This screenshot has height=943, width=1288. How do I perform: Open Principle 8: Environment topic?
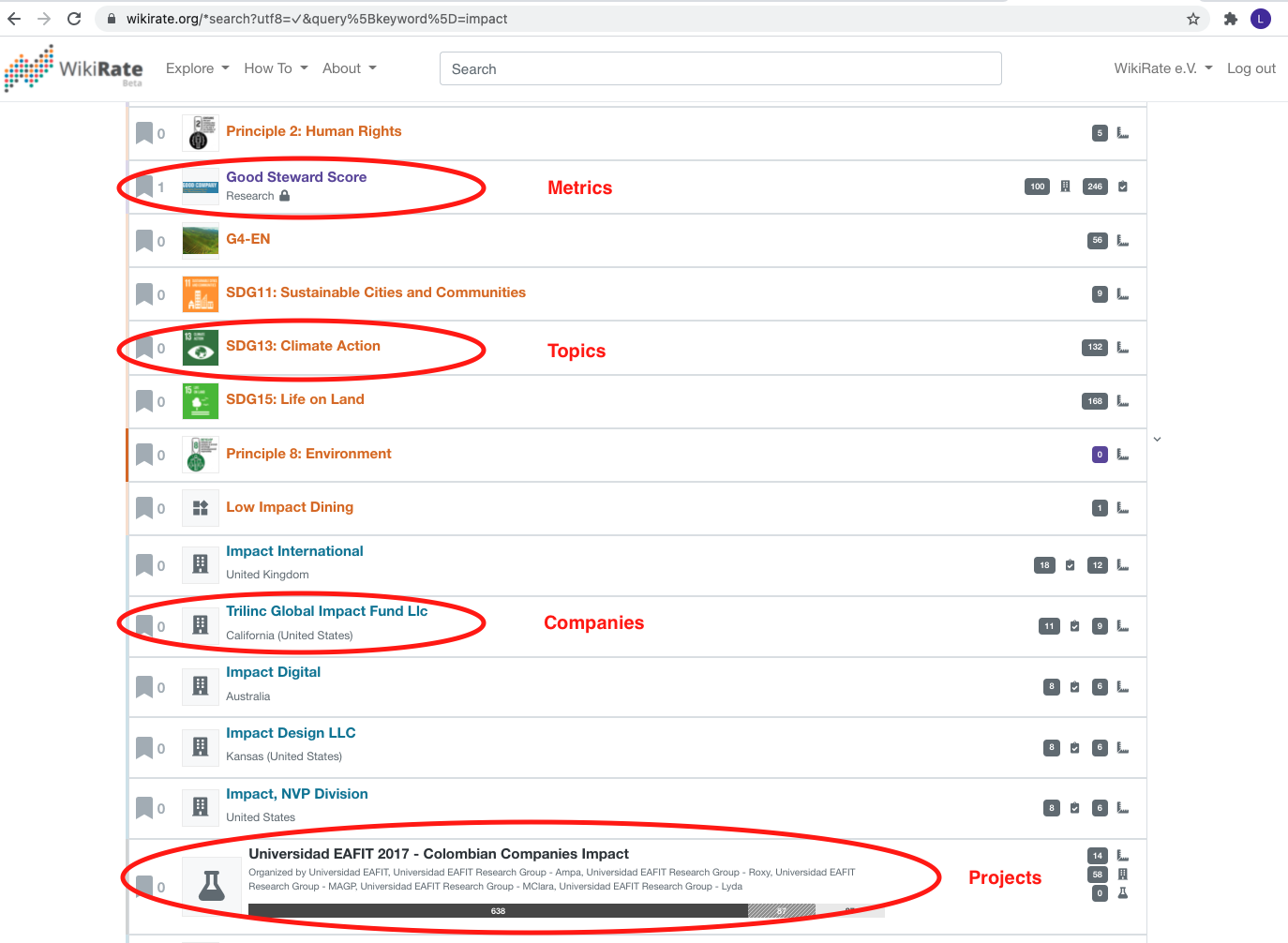pyautogui.click(x=308, y=454)
